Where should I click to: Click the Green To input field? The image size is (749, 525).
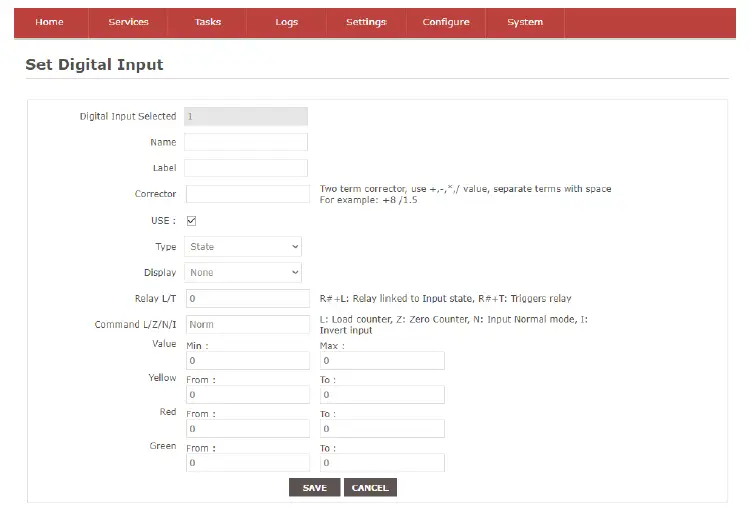pyautogui.click(x=381, y=463)
